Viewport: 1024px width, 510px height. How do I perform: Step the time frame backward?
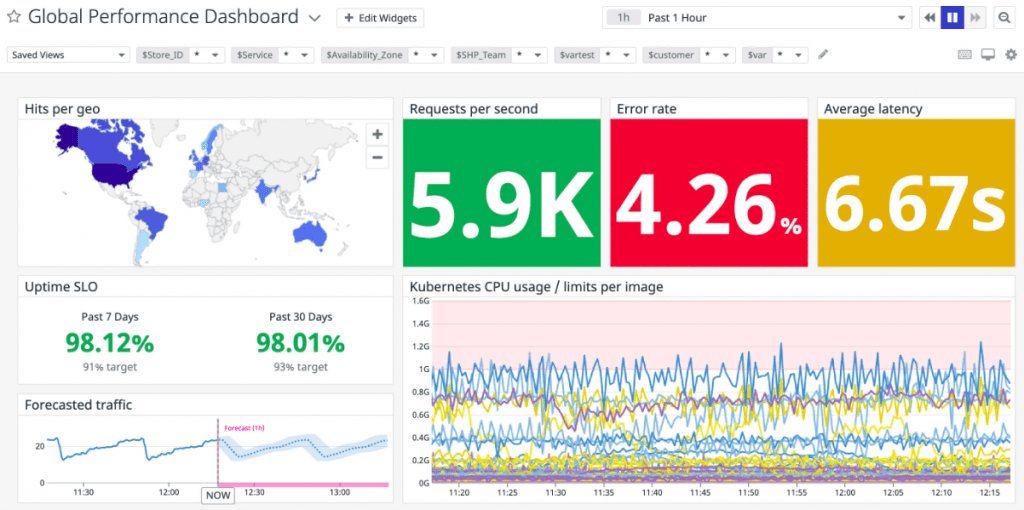point(929,18)
